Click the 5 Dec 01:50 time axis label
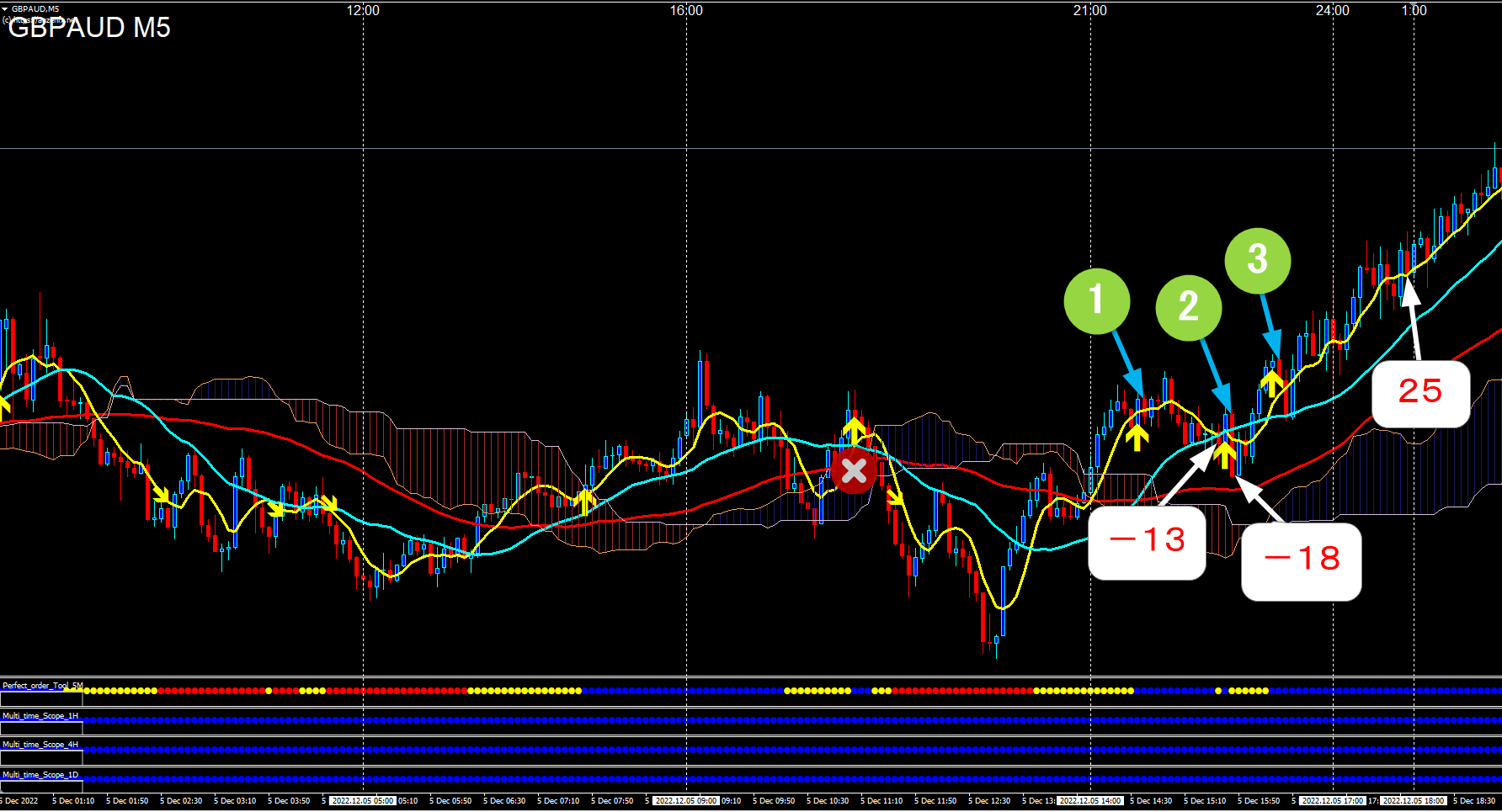This screenshot has height=812, width=1502. [x=127, y=801]
